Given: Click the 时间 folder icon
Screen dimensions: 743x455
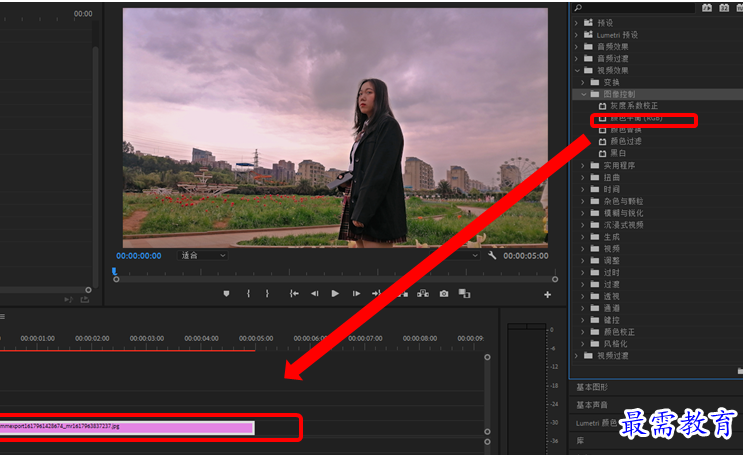Looking at the screenshot, I should coord(595,189).
